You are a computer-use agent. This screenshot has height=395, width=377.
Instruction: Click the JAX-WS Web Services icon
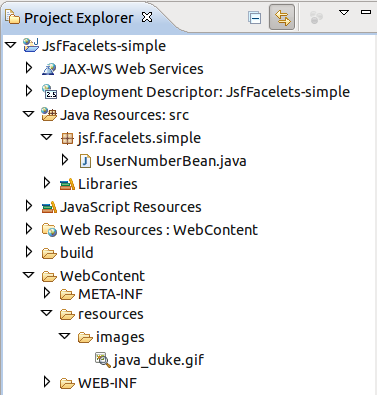pos(49,69)
